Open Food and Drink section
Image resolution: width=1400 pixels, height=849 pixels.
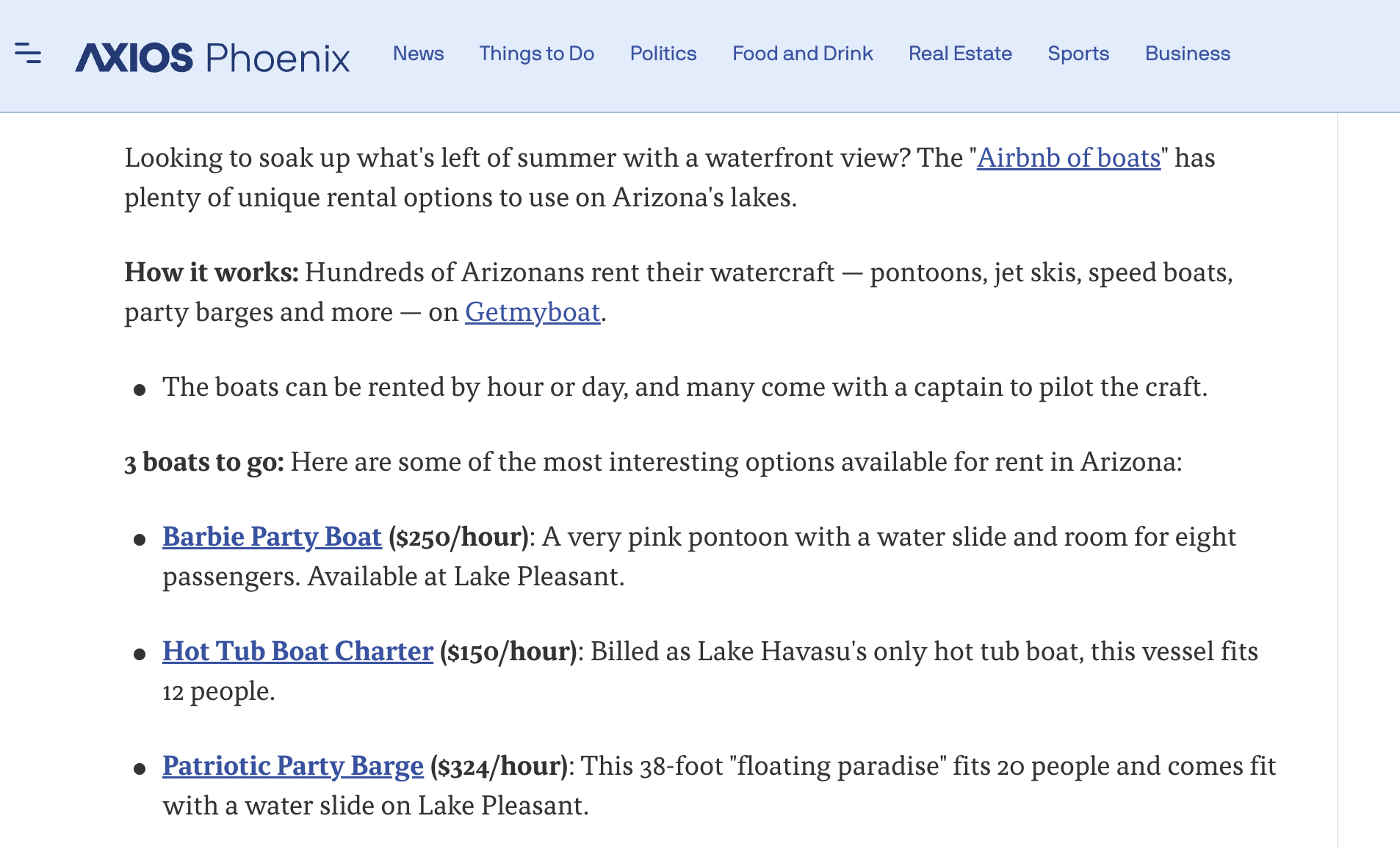[x=802, y=54]
